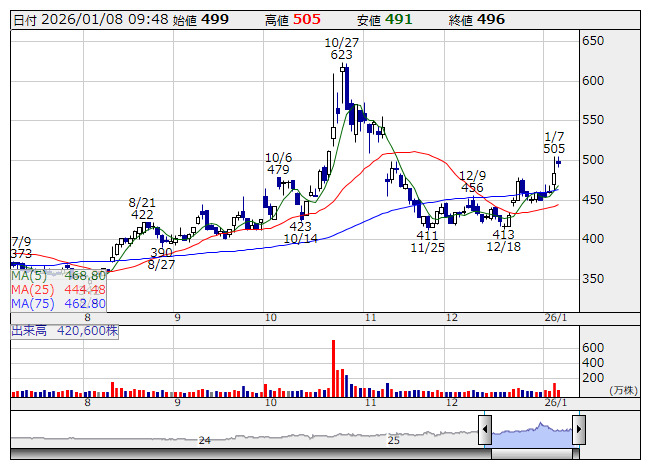Click the 1/7 high label 505
Viewport: 653px width, 470px height.
point(555,148)
